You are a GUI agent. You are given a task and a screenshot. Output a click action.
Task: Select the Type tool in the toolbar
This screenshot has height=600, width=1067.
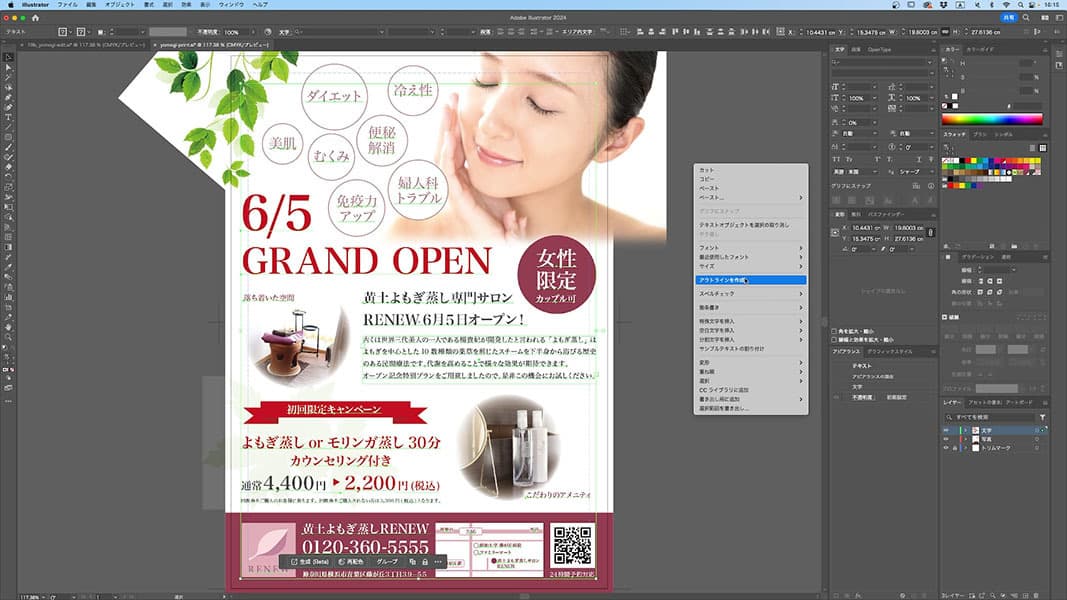click(8, 117)
